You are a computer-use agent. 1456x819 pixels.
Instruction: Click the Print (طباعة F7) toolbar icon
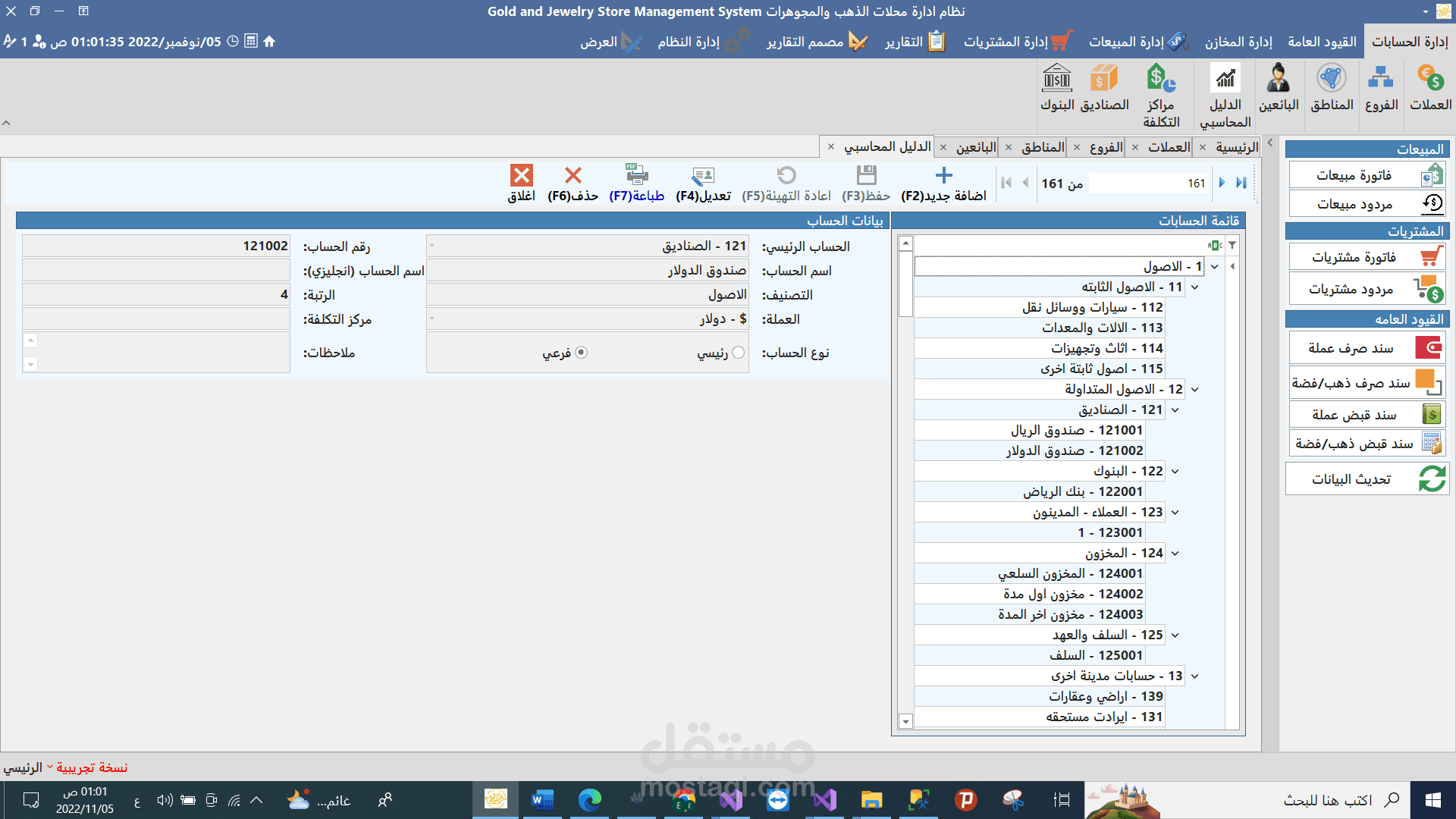tap(637, 176)
